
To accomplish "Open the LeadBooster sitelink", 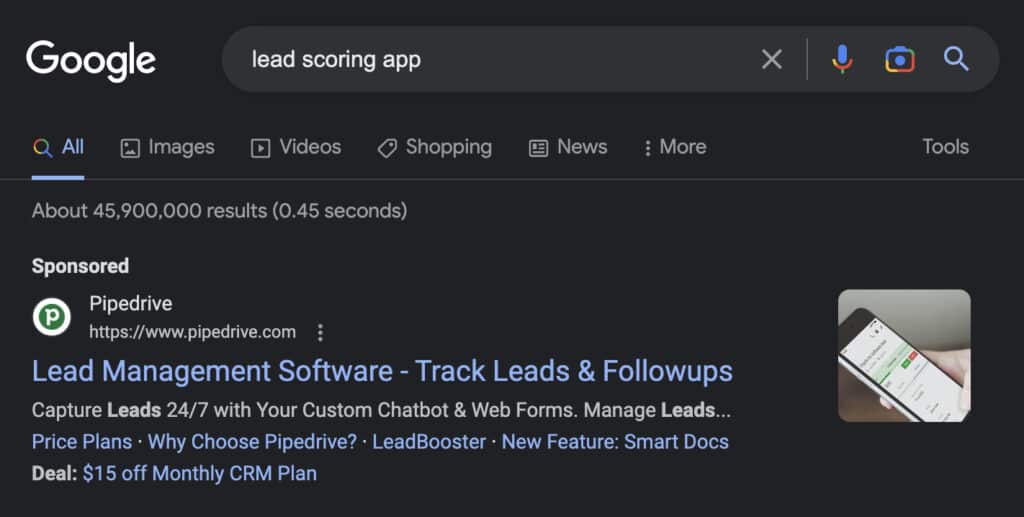I will (429, 442).
